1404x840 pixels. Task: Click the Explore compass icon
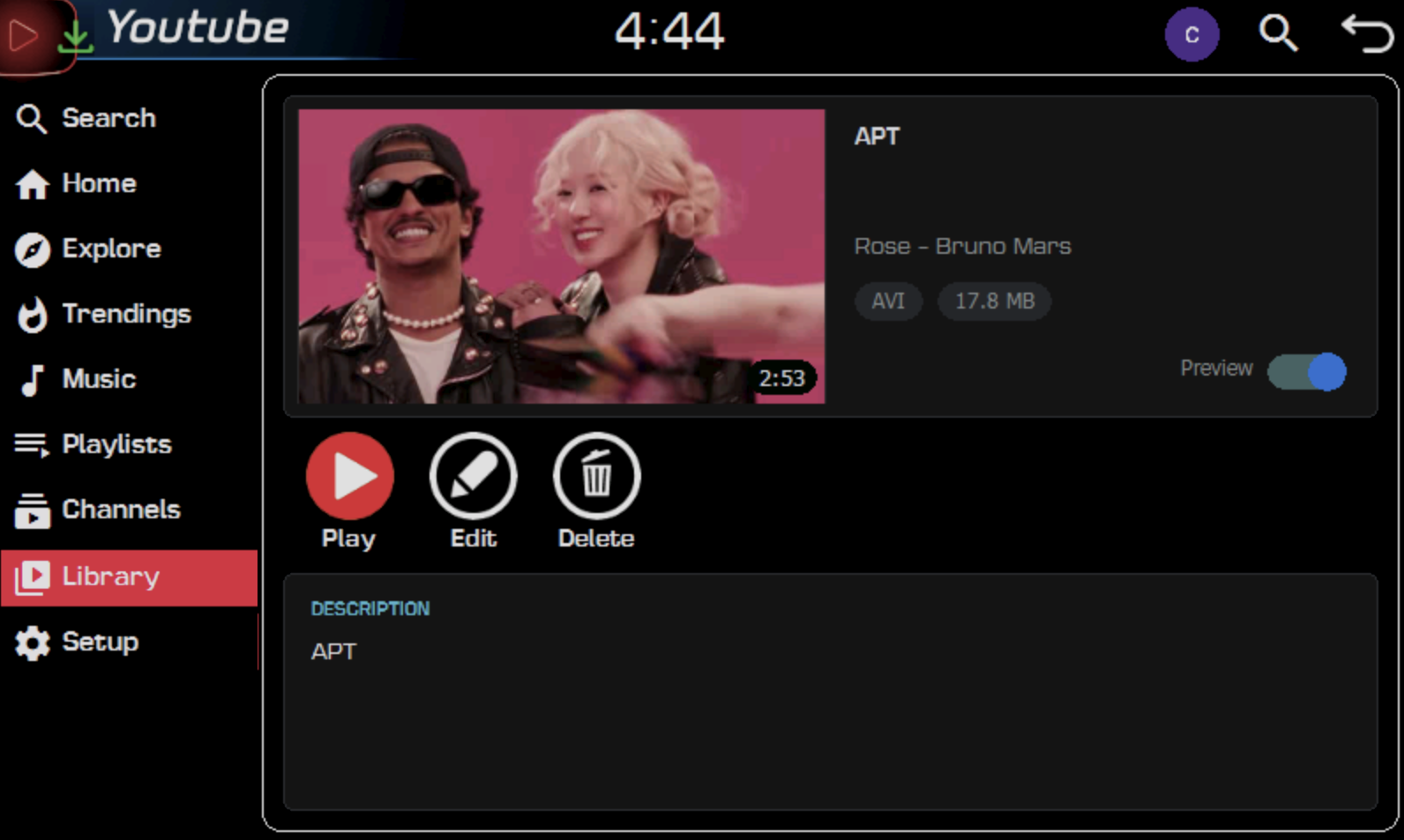(x=32, y=249)
